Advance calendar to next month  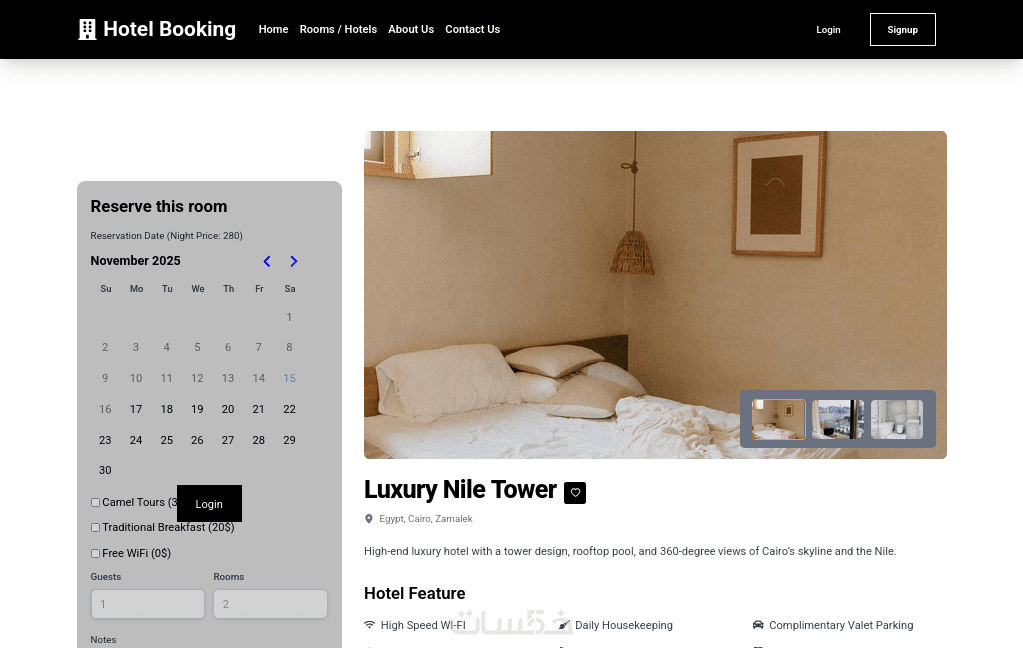[294, 261]
